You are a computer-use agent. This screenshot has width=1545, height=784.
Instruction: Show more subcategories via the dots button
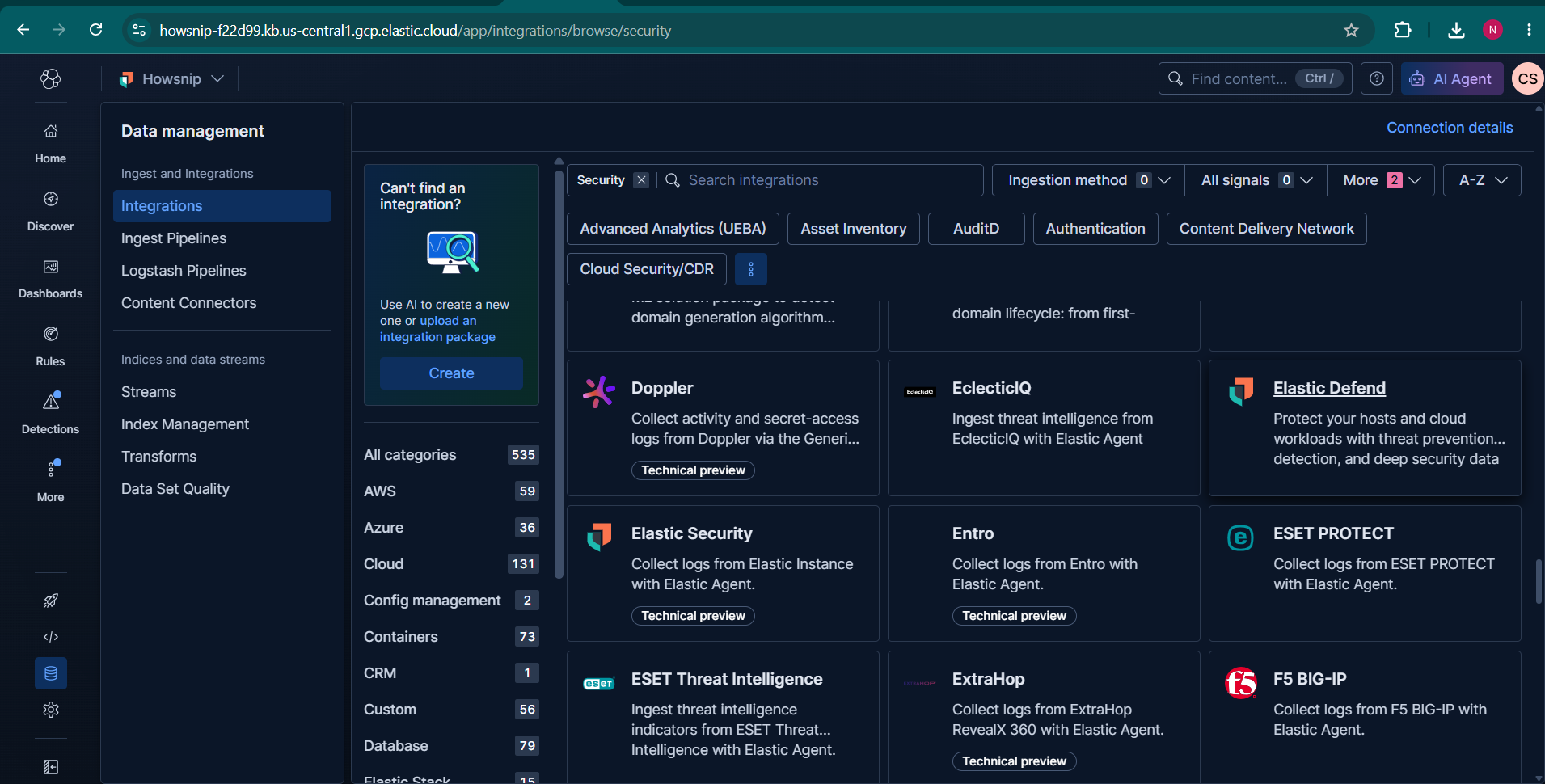[751, 269]
